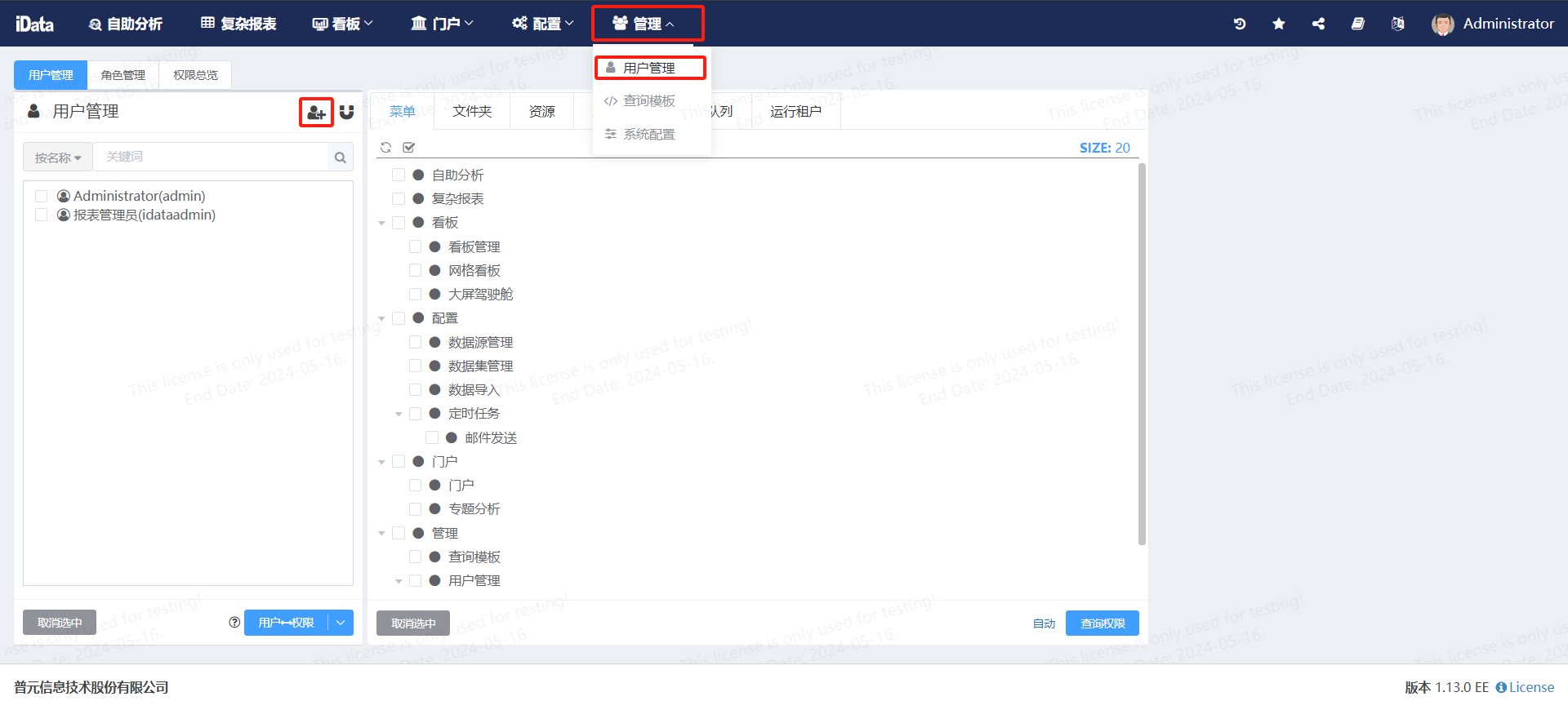Click the search magnifier icon
Screen dimensions: 1568x710
(x=341, y=158)
